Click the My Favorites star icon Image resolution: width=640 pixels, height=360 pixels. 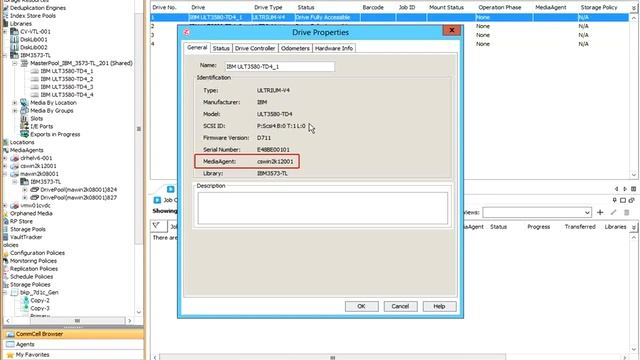tap(10, 355)
